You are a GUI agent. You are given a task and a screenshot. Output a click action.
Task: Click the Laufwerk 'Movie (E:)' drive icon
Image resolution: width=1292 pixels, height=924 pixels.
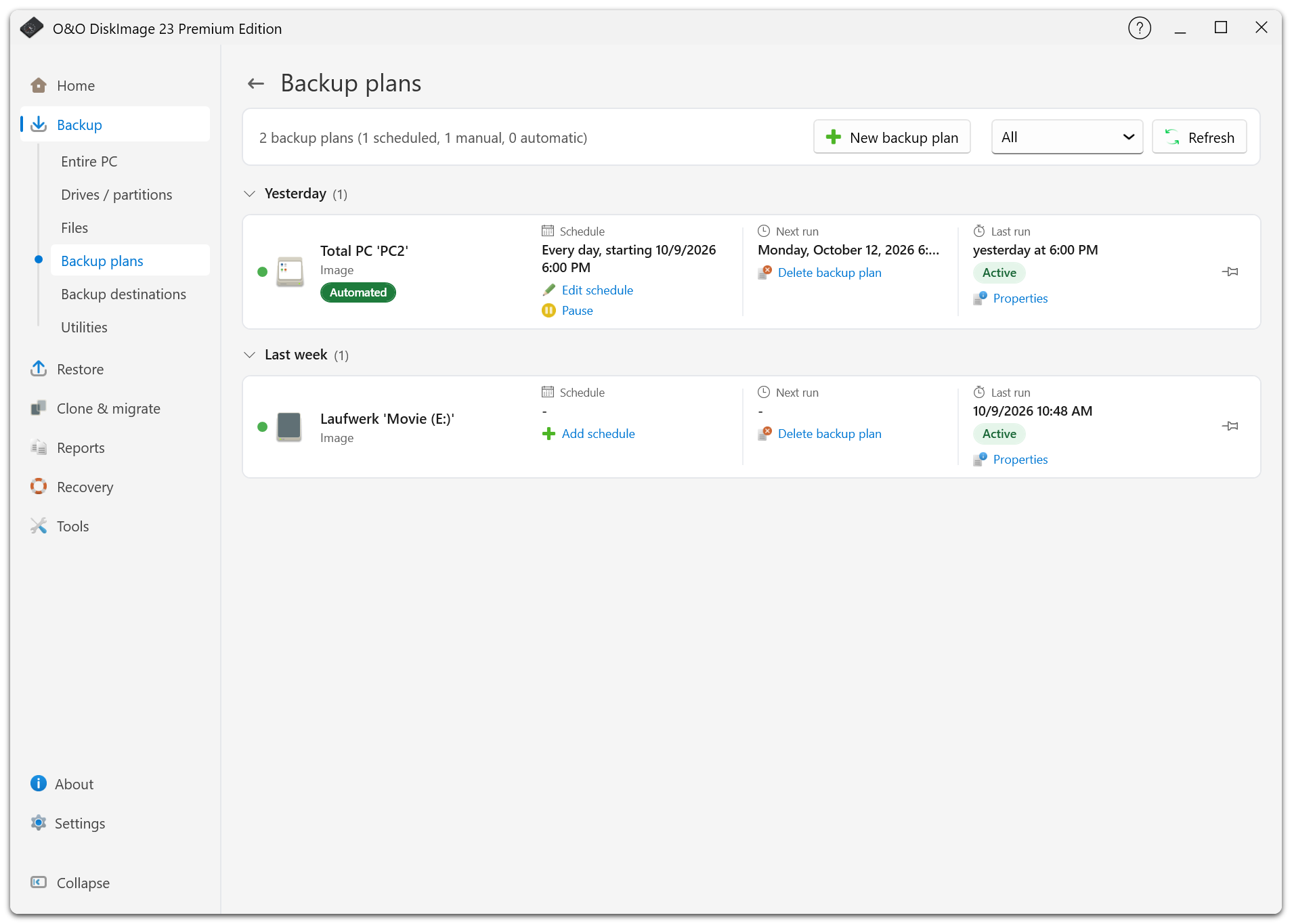pos(290,426)
